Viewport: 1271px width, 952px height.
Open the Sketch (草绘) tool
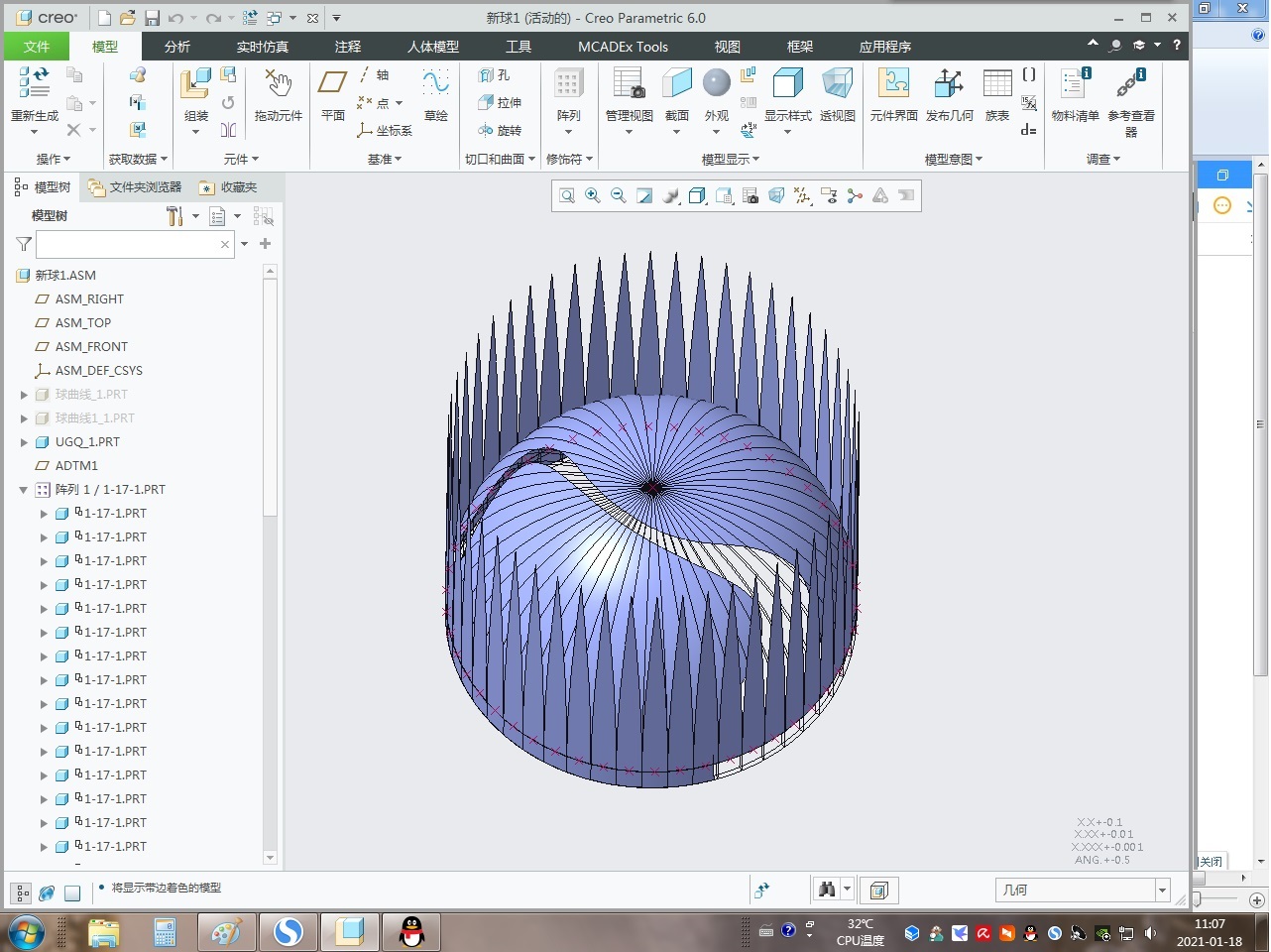(x=435, y=84)
